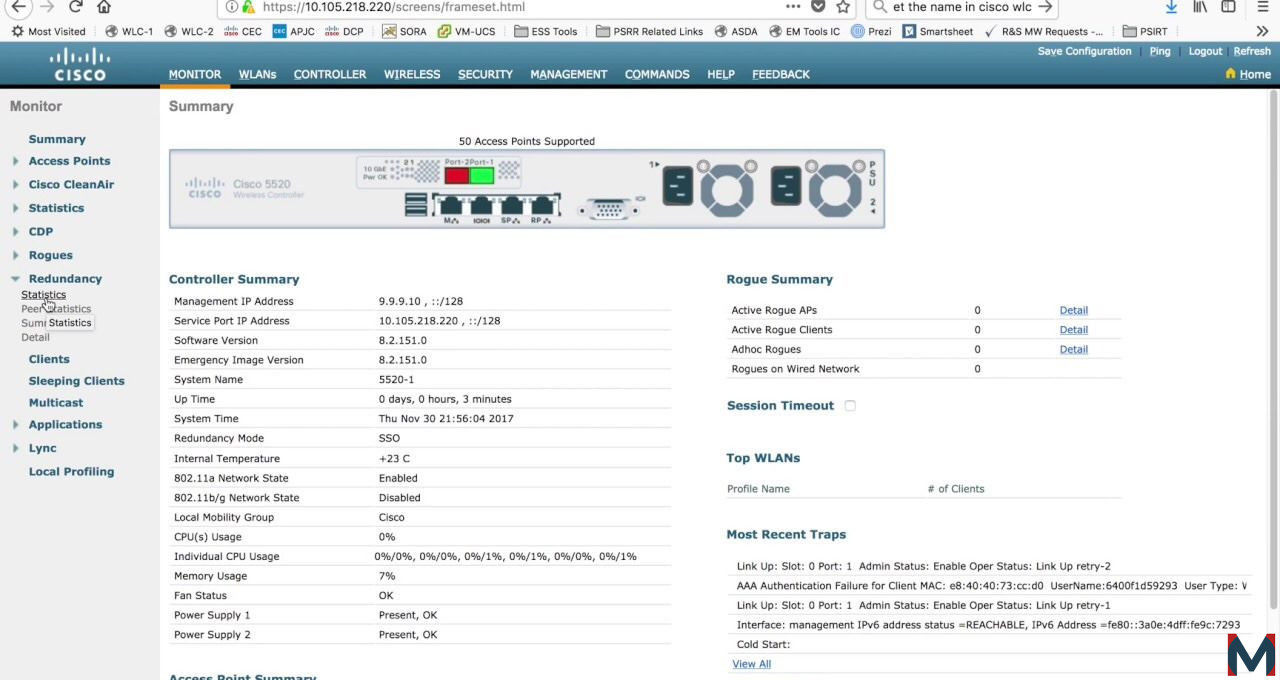The image size is (1280, 680).
Task: Open the Prezi bookmark
Action: (x=871, y=31)
